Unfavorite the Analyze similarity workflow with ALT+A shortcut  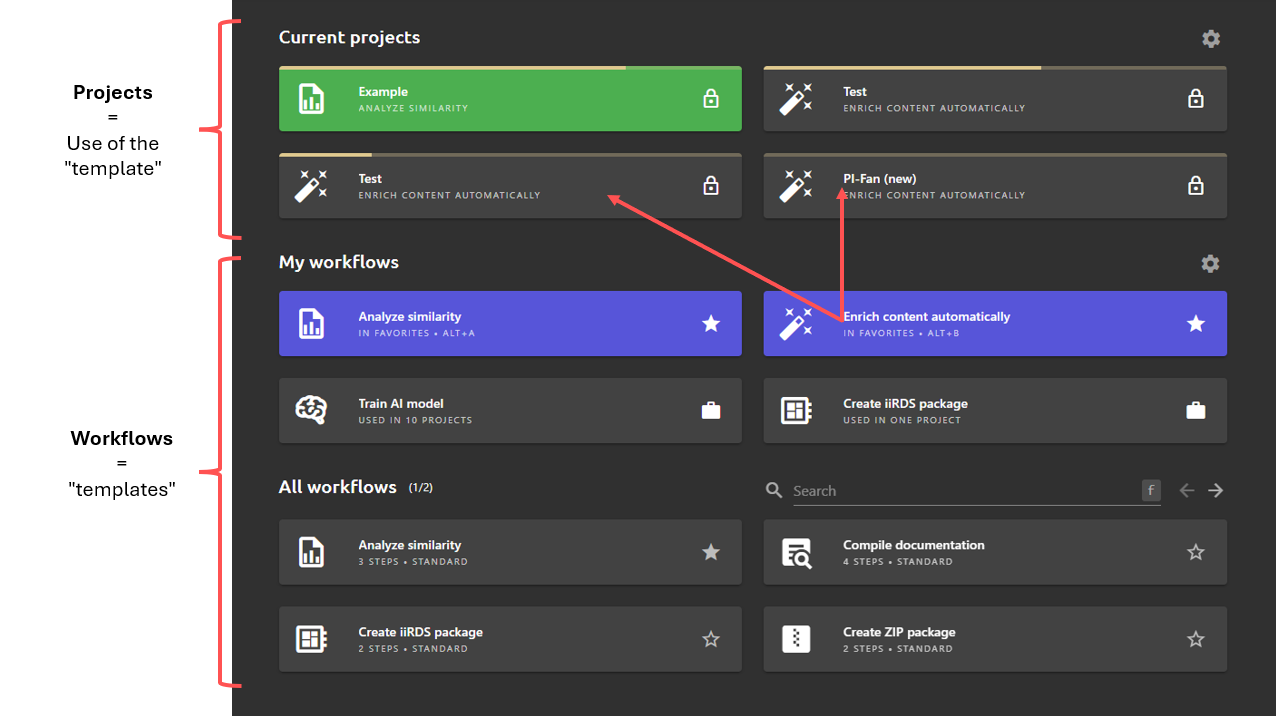pos(711,323)
